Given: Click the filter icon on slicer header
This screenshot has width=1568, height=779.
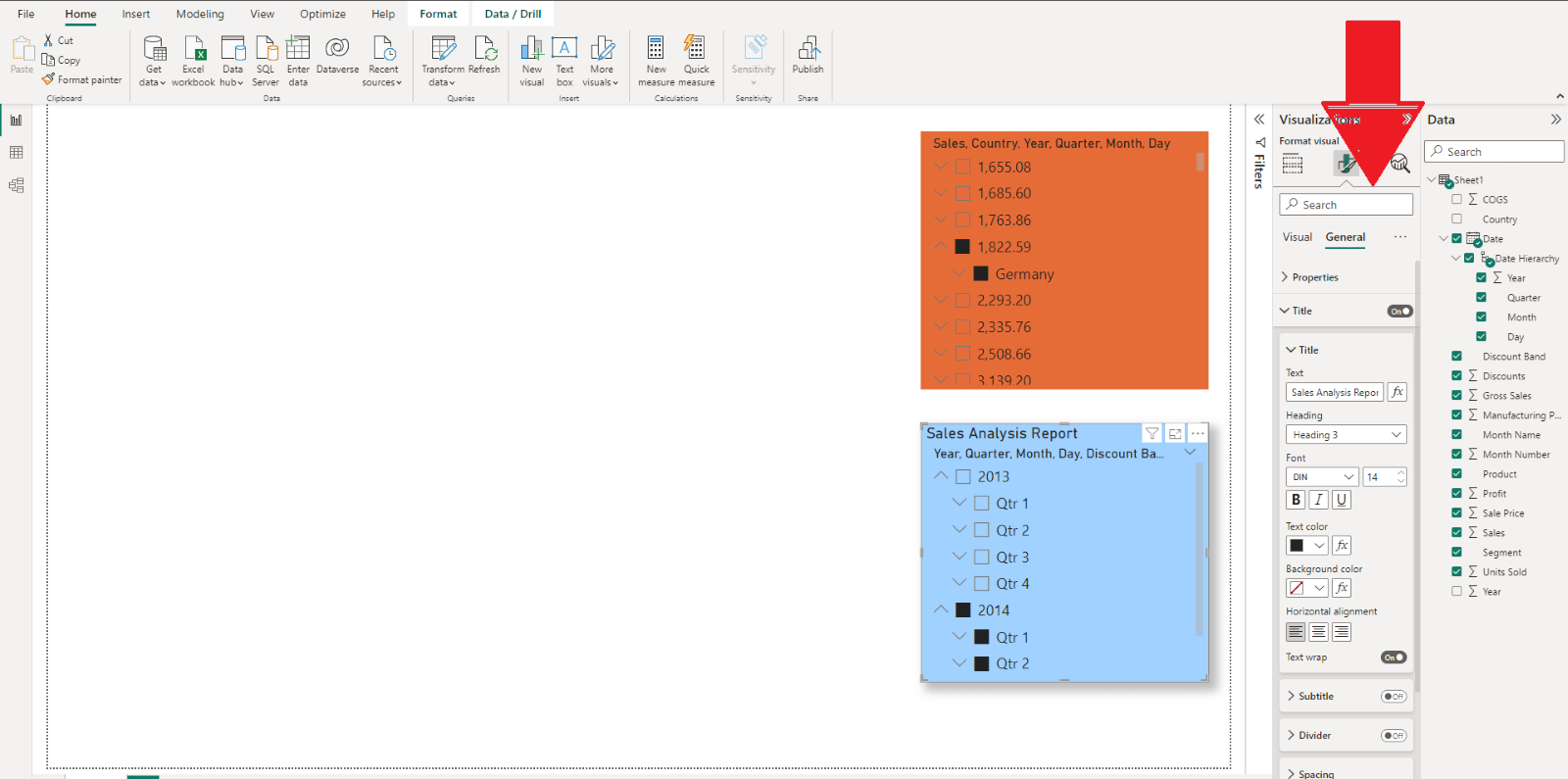Looking at the screenshot, I should click(1152, 433).
